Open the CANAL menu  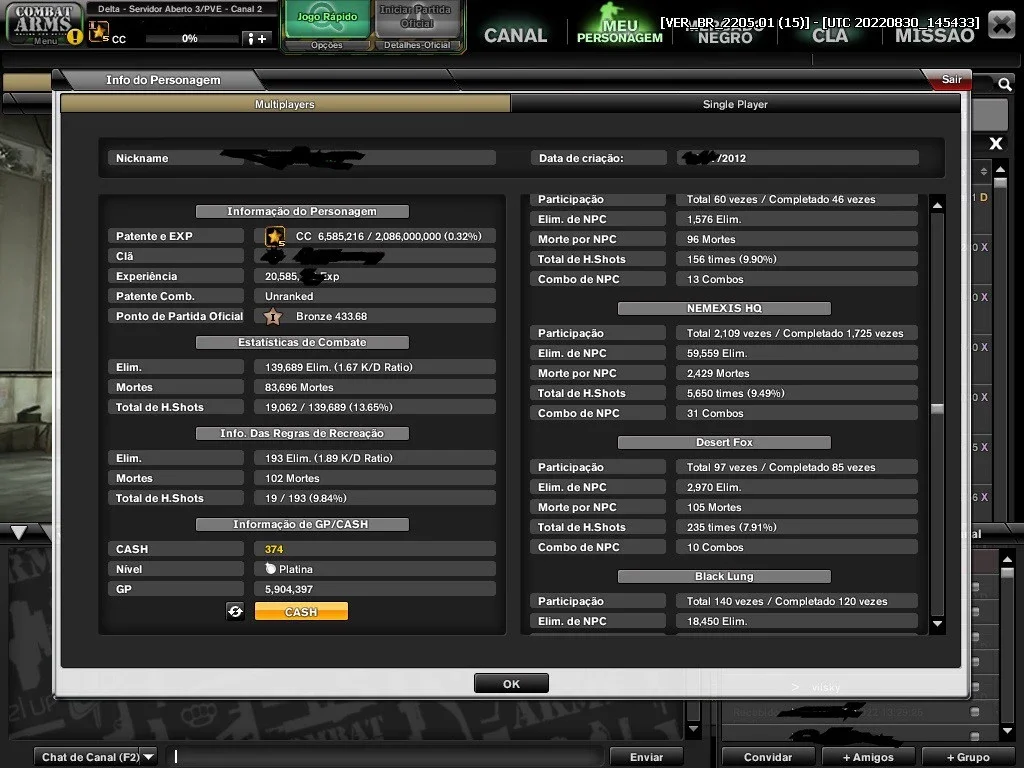pyautogui.click(x=515, y=35)
